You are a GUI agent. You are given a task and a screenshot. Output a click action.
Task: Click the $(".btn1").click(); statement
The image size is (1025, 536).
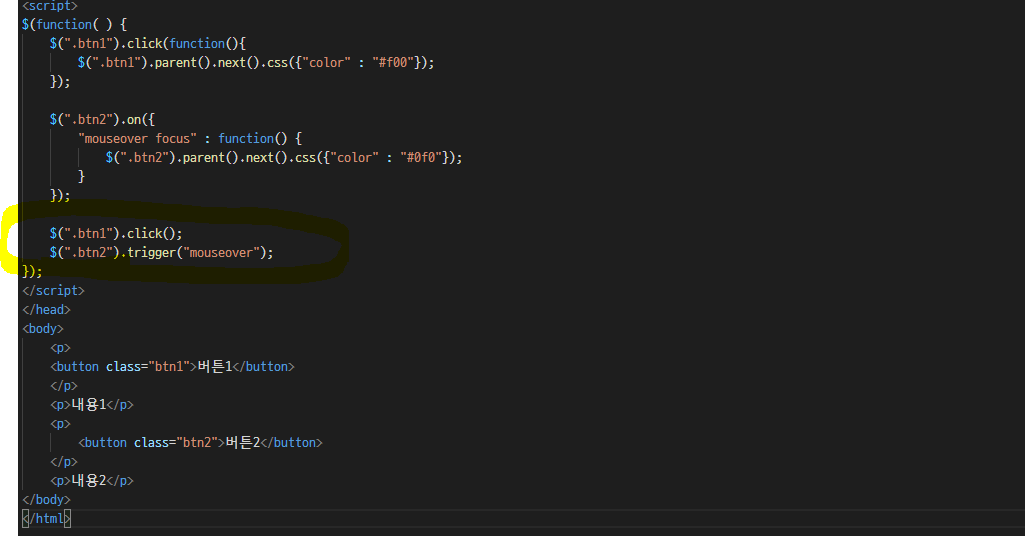tap(116, 233)
